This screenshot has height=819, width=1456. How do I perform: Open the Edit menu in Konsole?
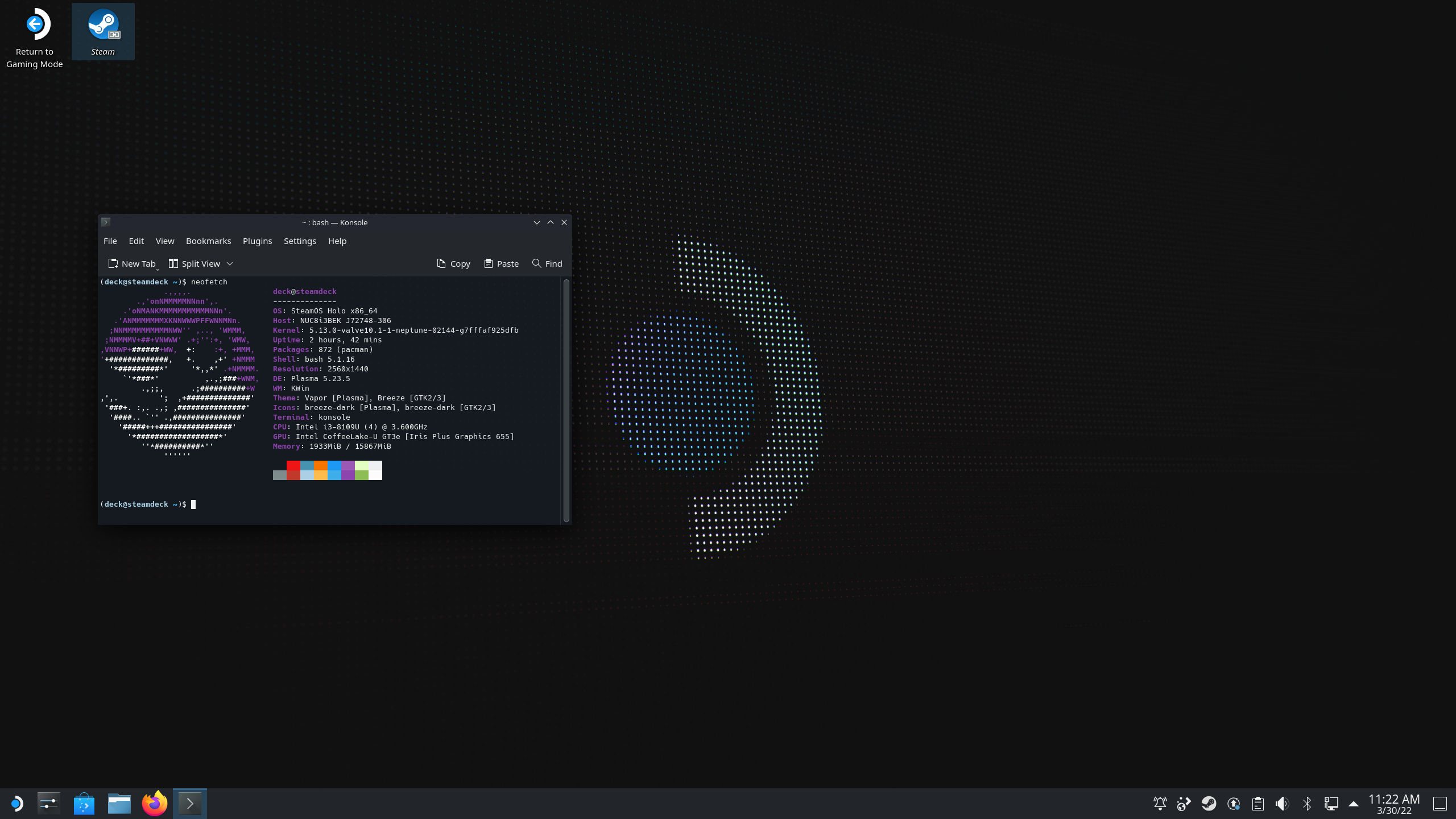(136, 241)
